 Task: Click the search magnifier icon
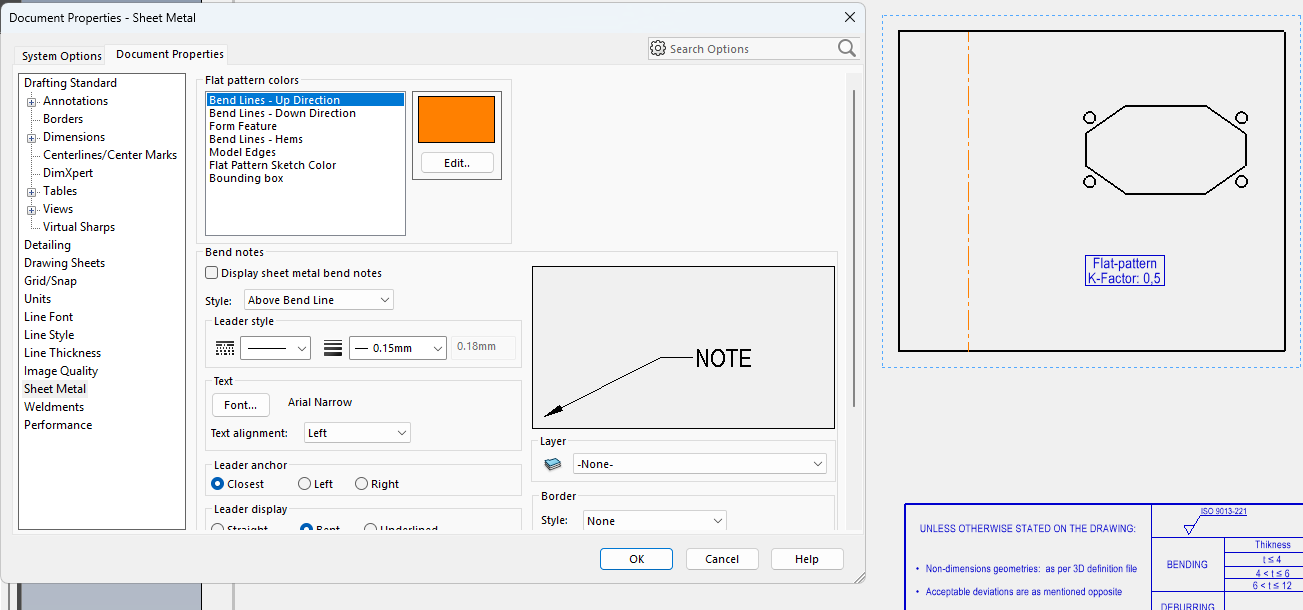click(x=846, y=48)
